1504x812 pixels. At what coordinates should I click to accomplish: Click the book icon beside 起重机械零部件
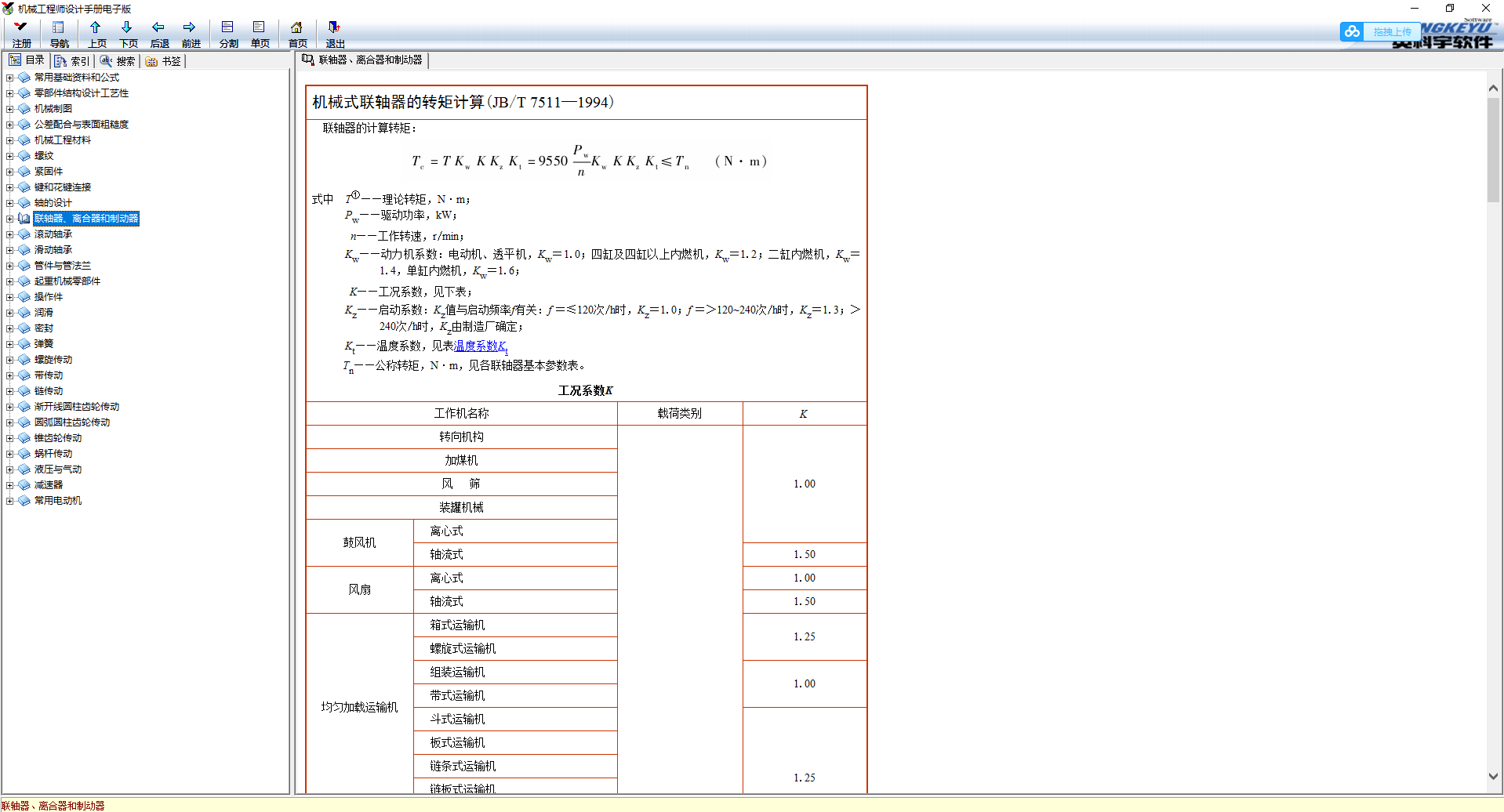24,281
